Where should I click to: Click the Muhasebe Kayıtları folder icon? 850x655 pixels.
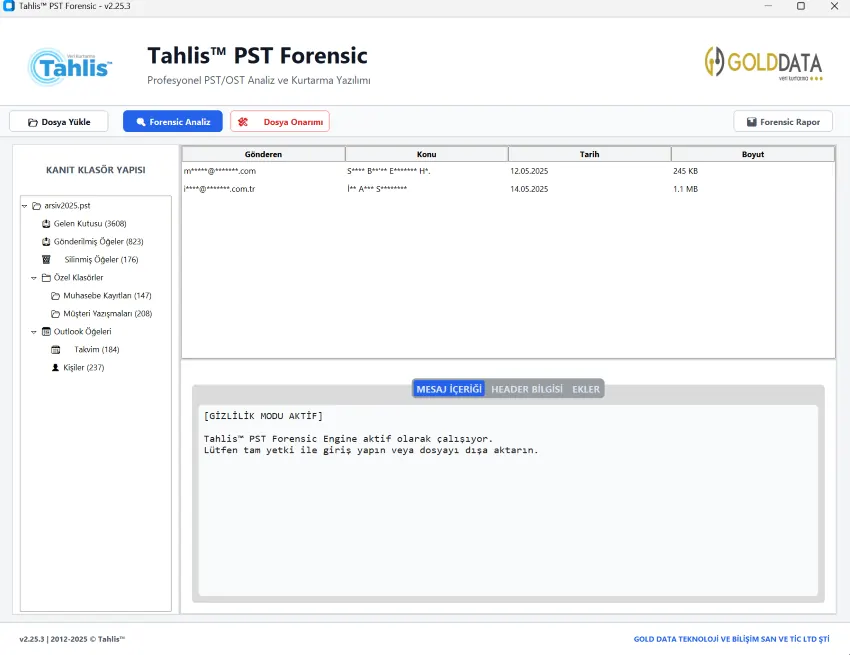(57, 295)
